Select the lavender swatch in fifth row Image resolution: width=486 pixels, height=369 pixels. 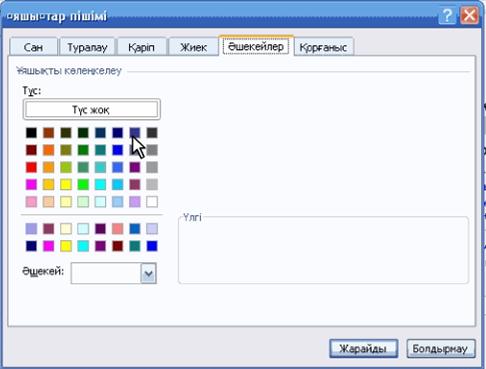point(135,202)
